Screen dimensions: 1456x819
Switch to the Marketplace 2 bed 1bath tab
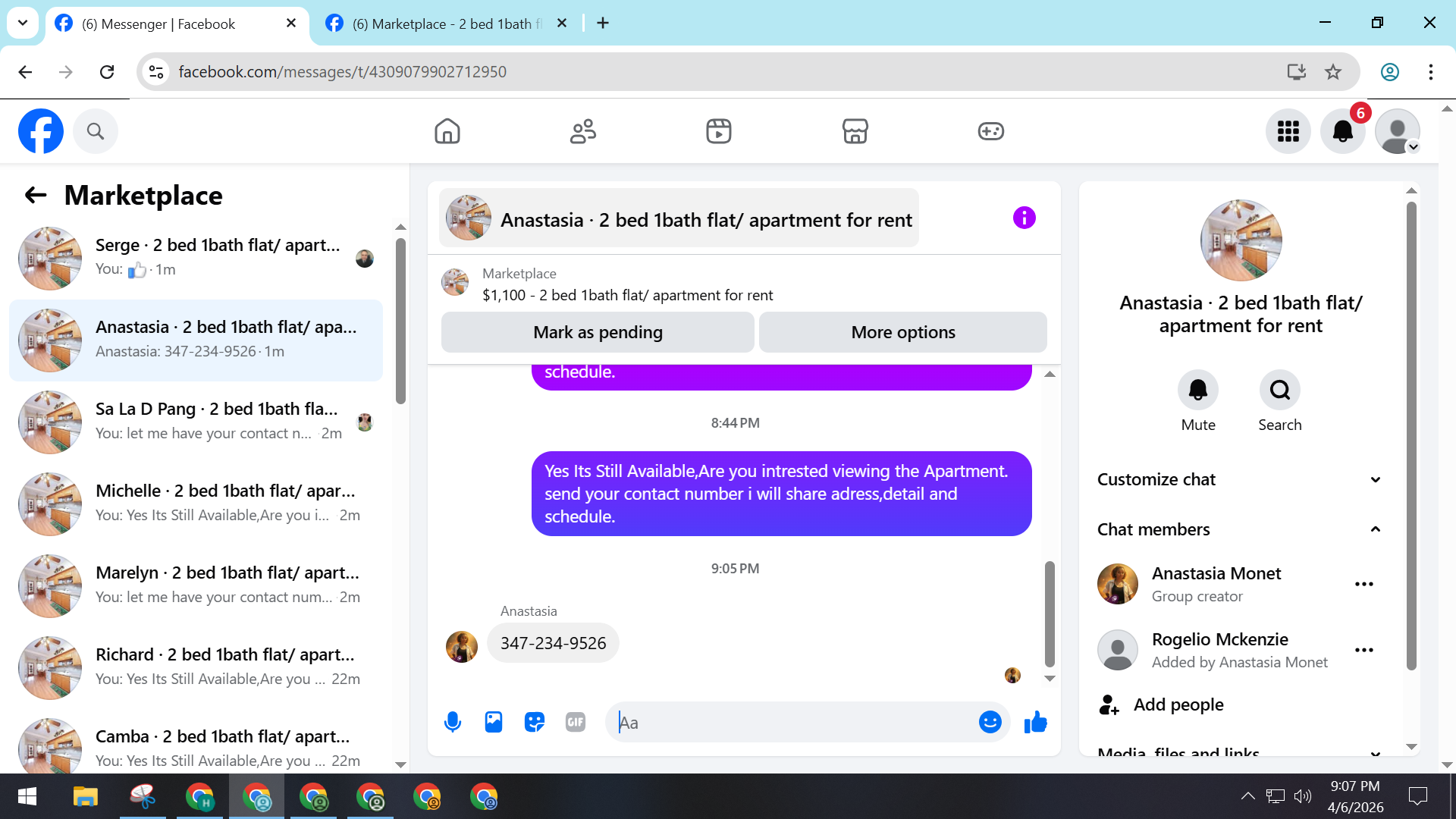click(447, 24)
